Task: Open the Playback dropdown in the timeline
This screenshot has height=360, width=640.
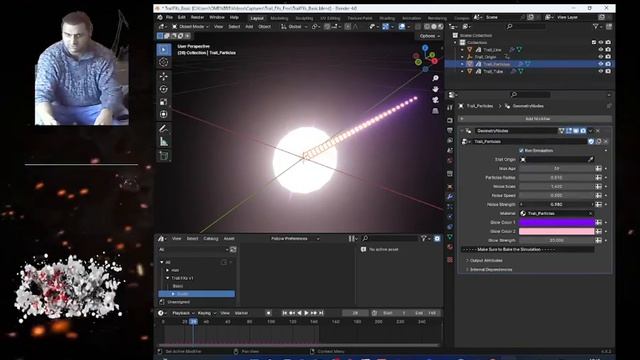Action: 183,313
